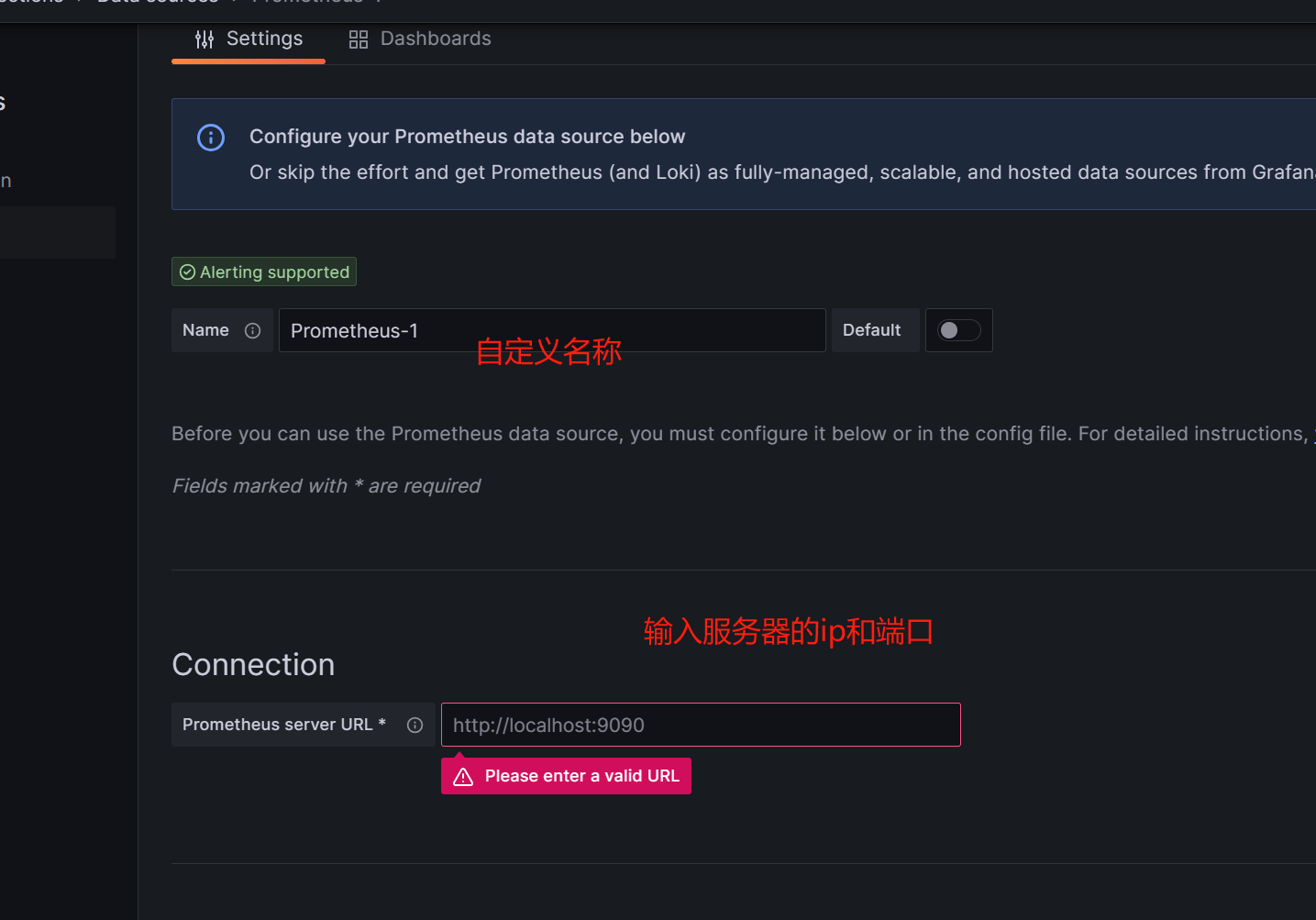1316x920 pixels.
Task: Click the Prometheus server URL input field
Action: (x=701, y=725)
